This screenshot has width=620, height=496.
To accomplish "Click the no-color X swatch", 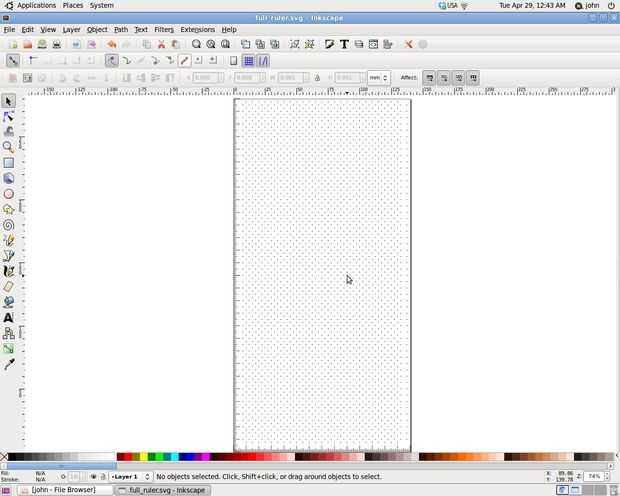I will (x=4, y=457).
